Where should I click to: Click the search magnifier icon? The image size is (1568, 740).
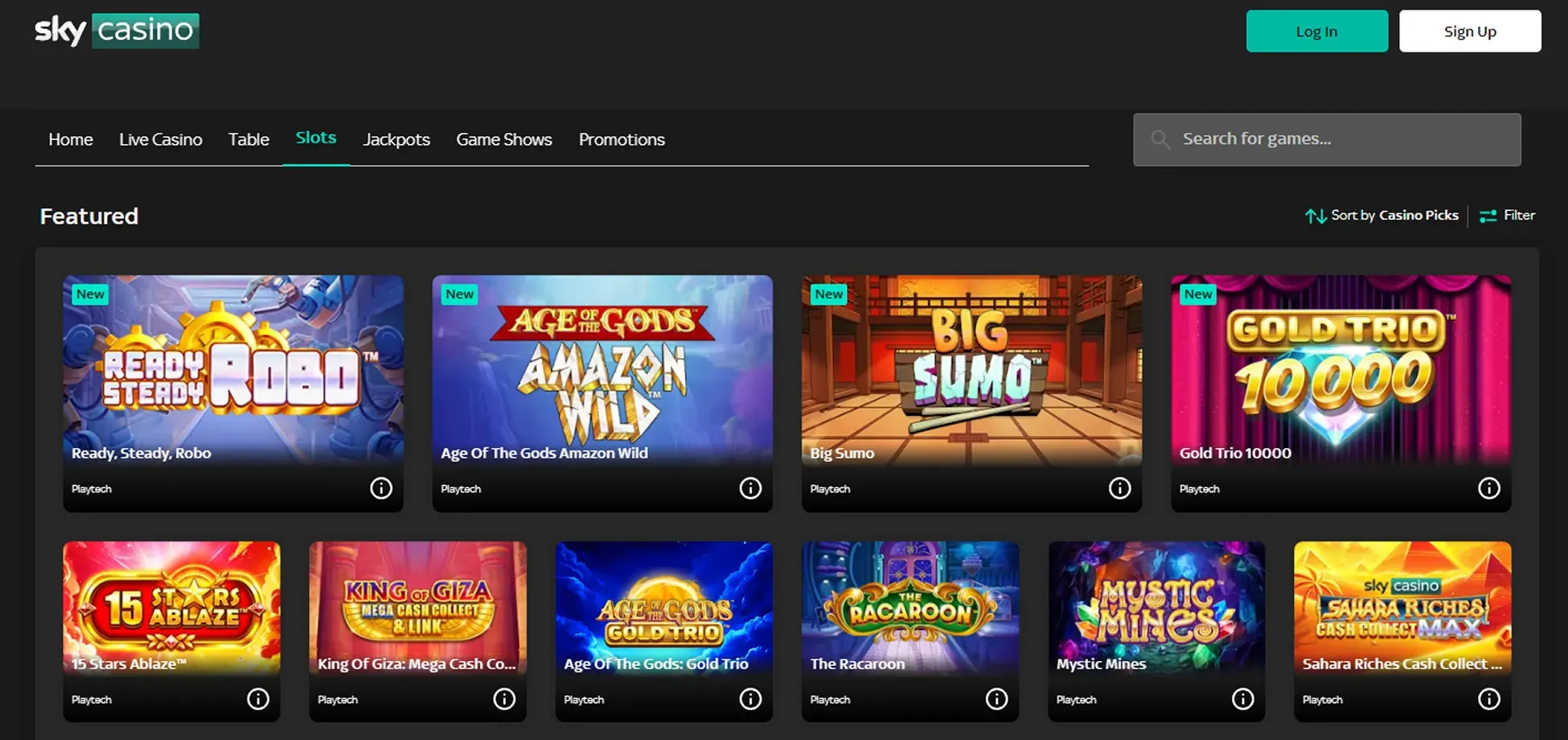[x=1160, y=139]
